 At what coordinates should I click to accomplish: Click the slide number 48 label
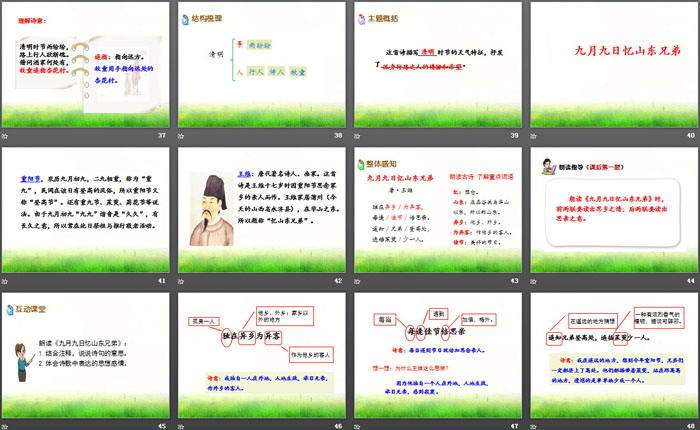691,426
